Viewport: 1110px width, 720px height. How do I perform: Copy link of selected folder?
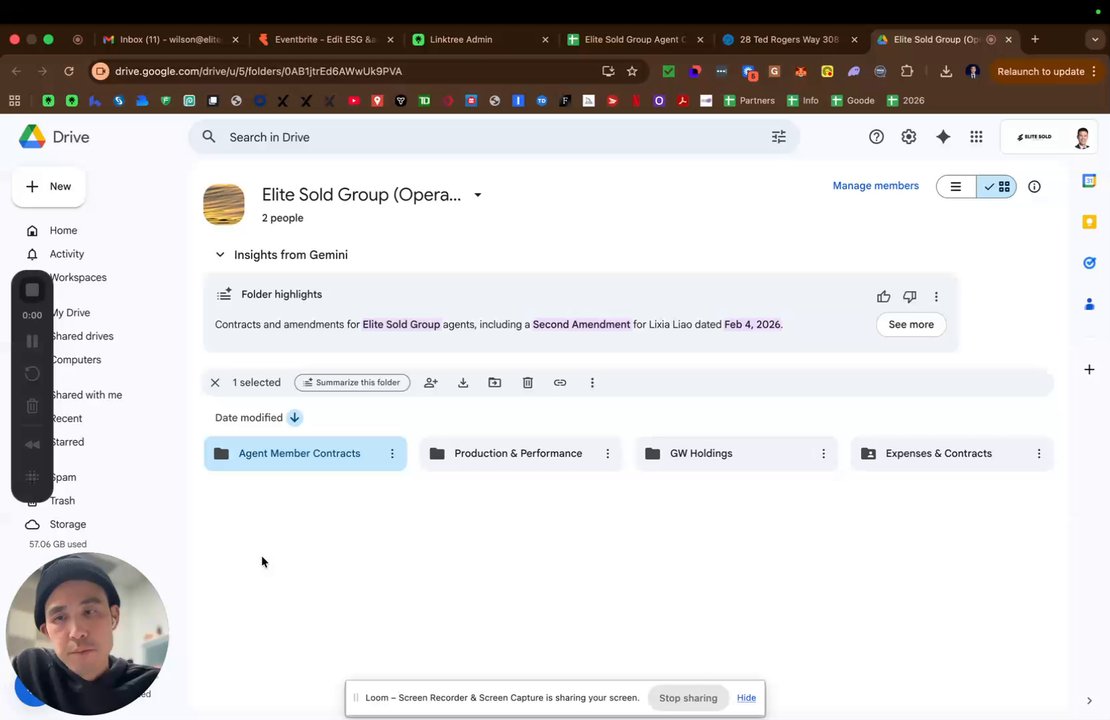tap(560, 382)
